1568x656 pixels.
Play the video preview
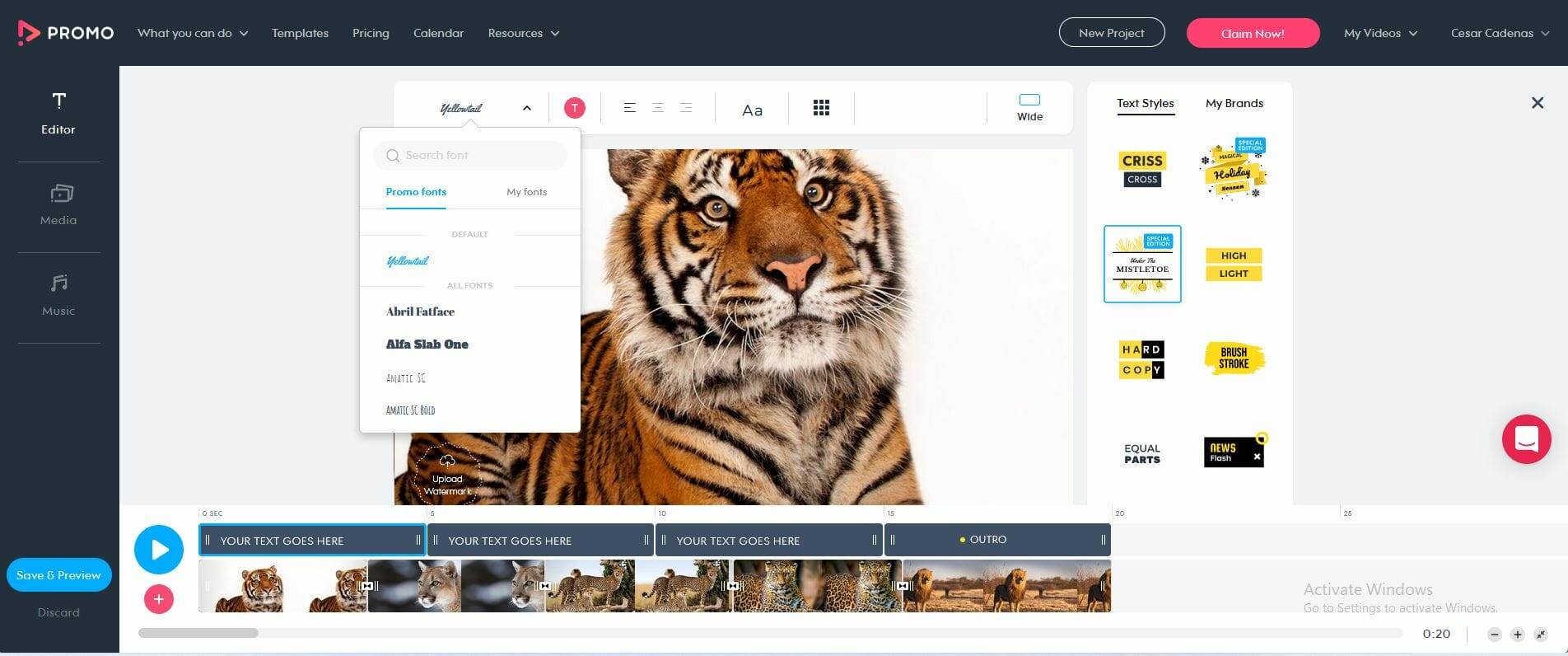(159, 550)
